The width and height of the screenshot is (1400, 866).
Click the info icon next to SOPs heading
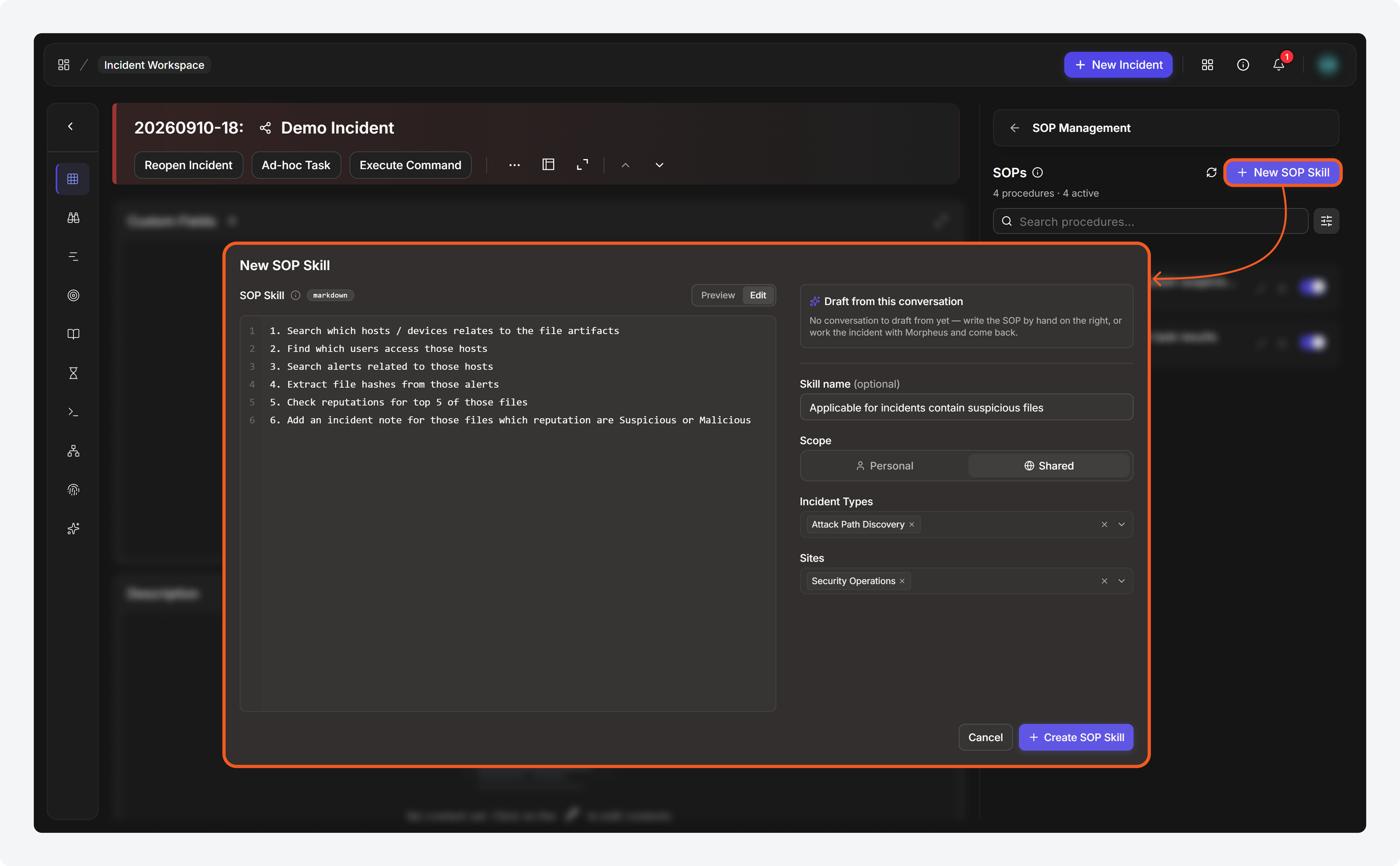click(x=1037, y=172)
